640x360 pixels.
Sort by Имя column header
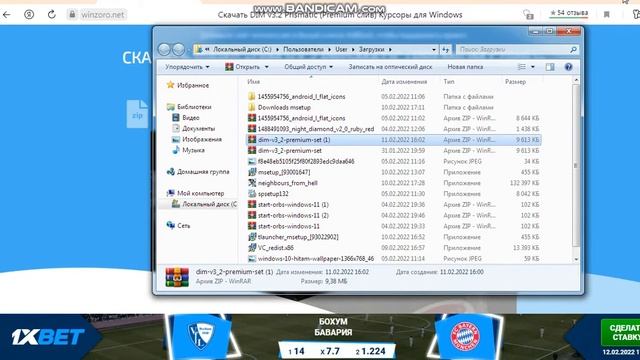pyautogui.click(x=253, y=82)
